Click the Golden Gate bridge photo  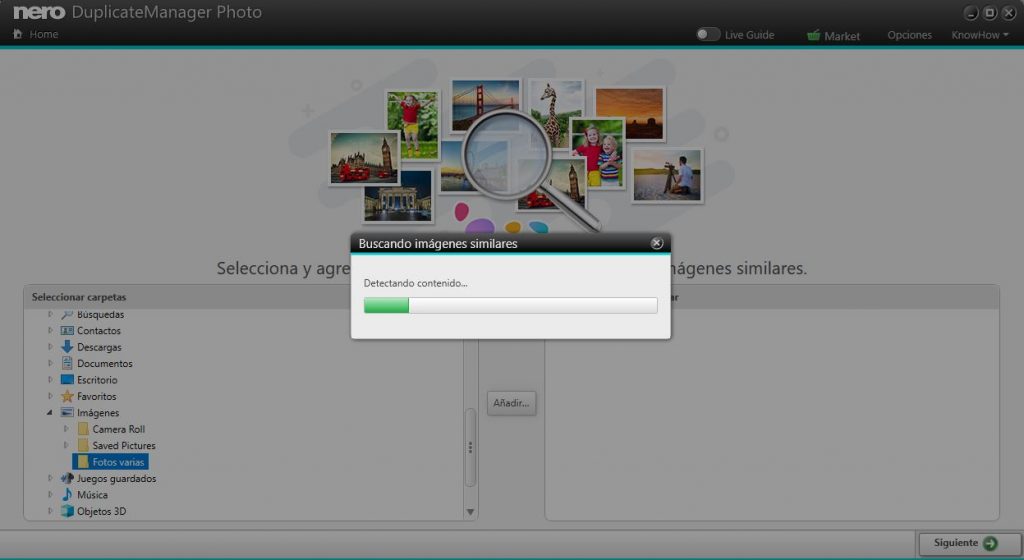[485, 104]
